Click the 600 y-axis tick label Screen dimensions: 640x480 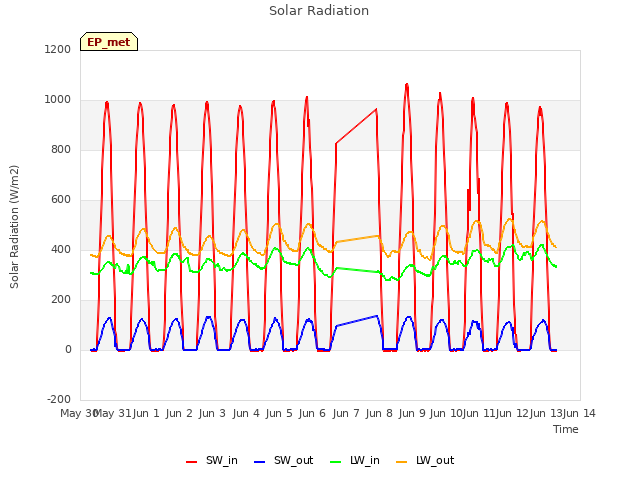(61, 200)
